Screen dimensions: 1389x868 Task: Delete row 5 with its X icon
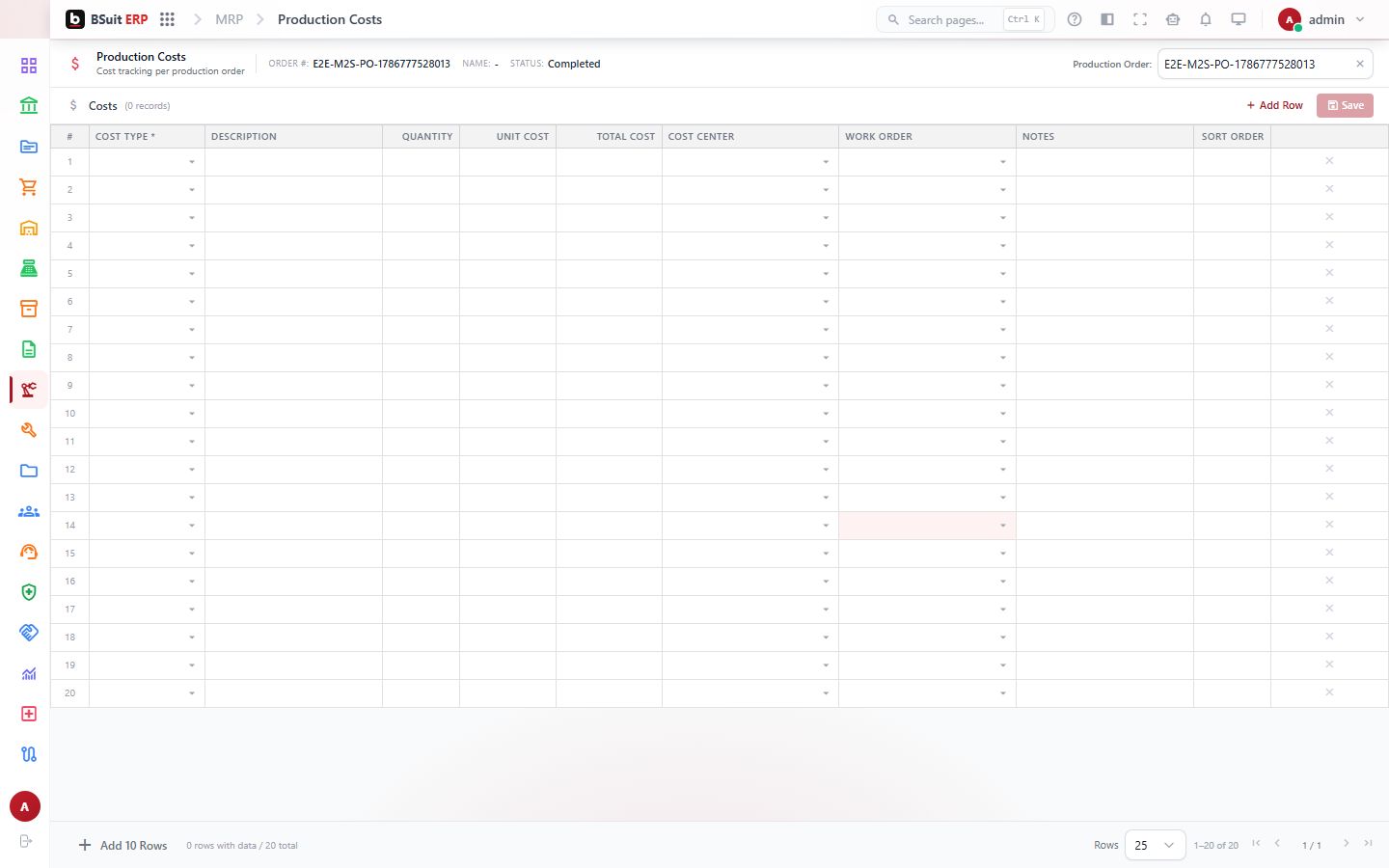coord(1329,273)
